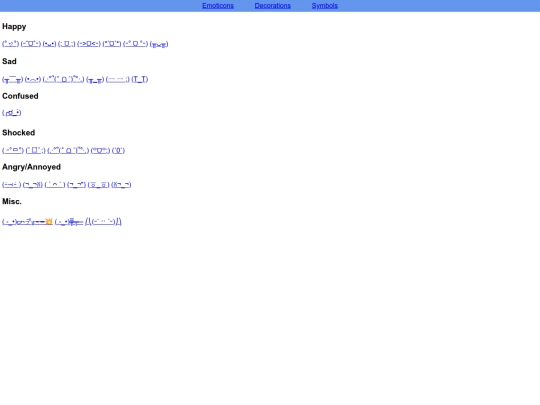The width and height of the screenshot is (540, 405).
Task: Pick the first Angry/Annoyed emoticon
Action: (11, 185)
